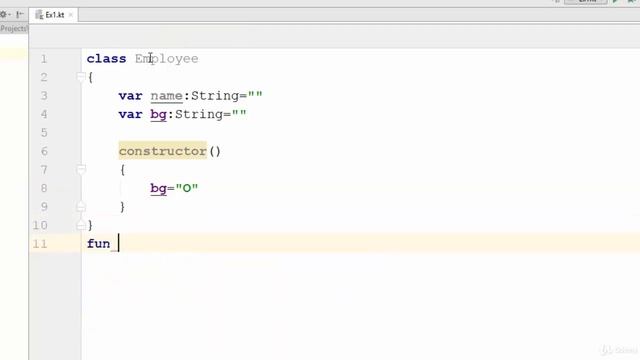Screen dimensions: 640x360
Task: Click the "O" string literal on line 8
Action: click(187, 188)
